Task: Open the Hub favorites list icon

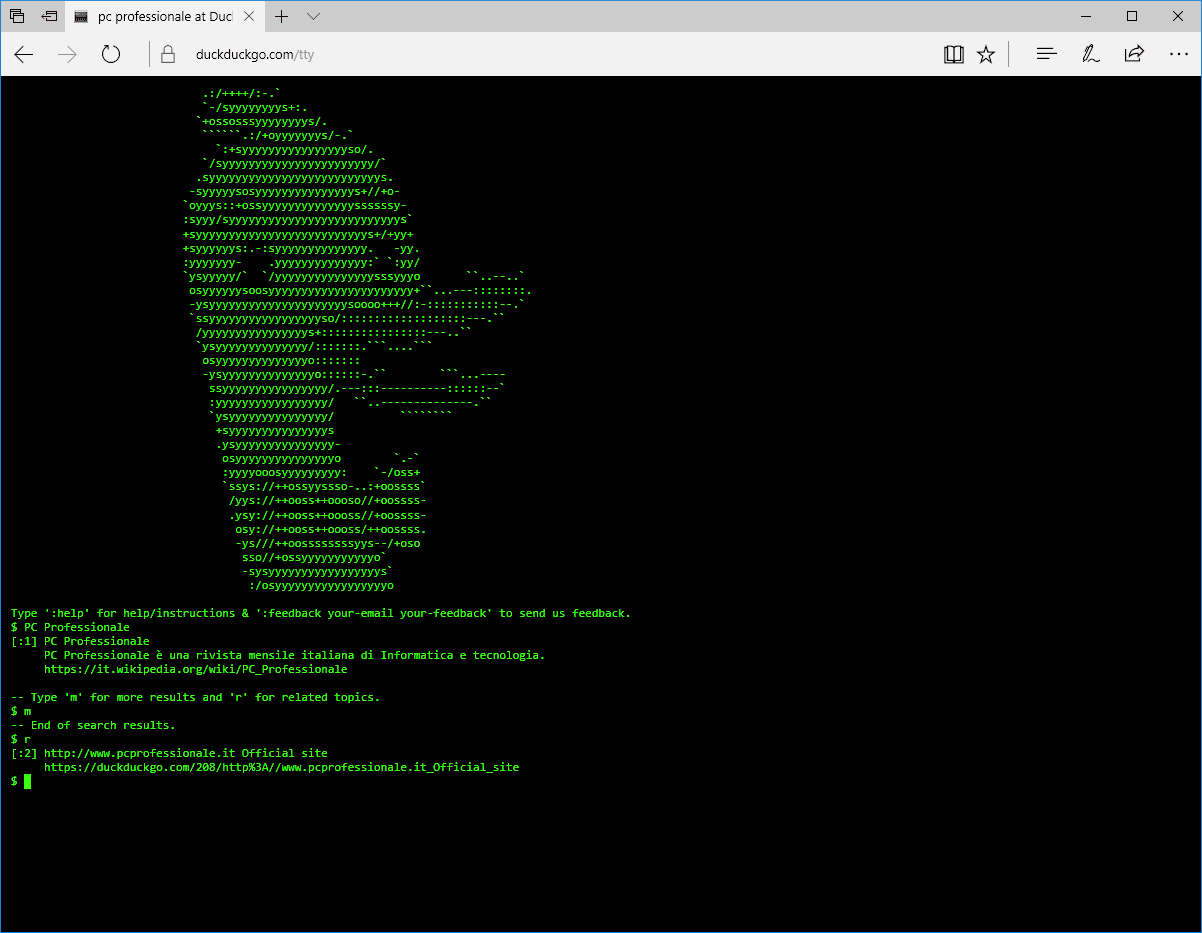Action: 1046,55
